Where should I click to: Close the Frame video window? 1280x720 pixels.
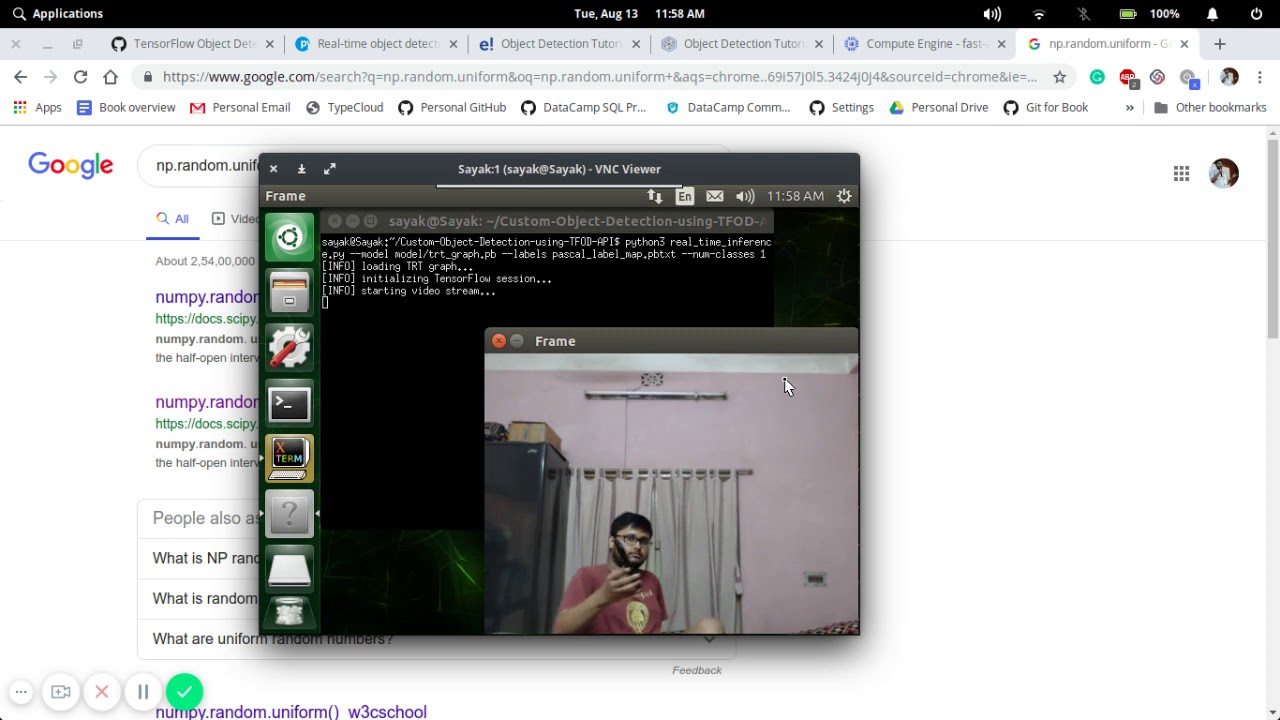pos(499,341)
